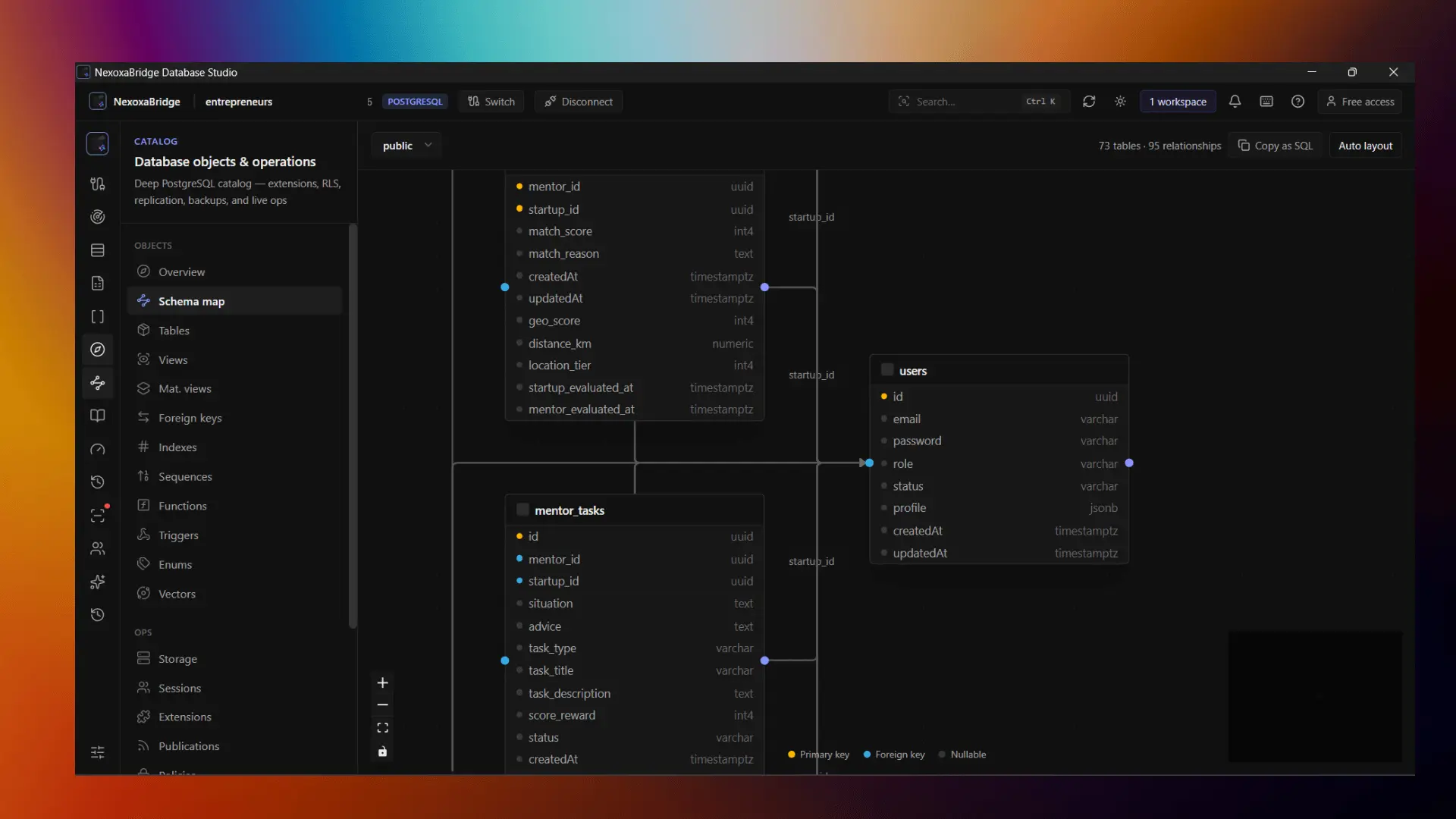Open the history clock icon below the sparkles
The width and height of the screenshot is (1456, 819).
(x=98, y=615)
